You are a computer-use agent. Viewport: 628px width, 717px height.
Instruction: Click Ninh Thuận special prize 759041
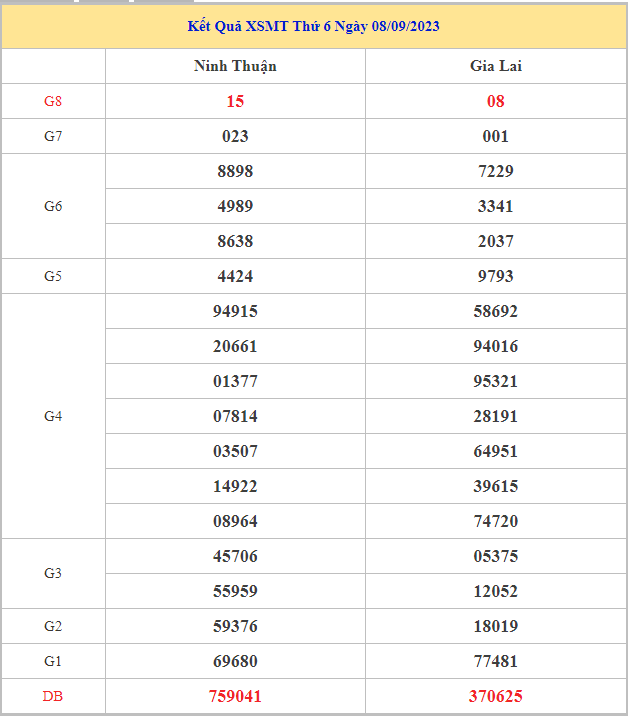[x=235, y=696]
